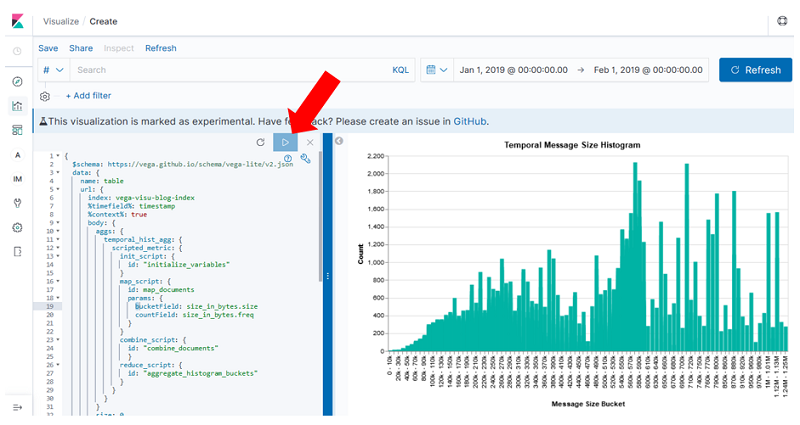Open Dev Tools wrench in sidebar

pyautogui.click(x=17, y=203)
